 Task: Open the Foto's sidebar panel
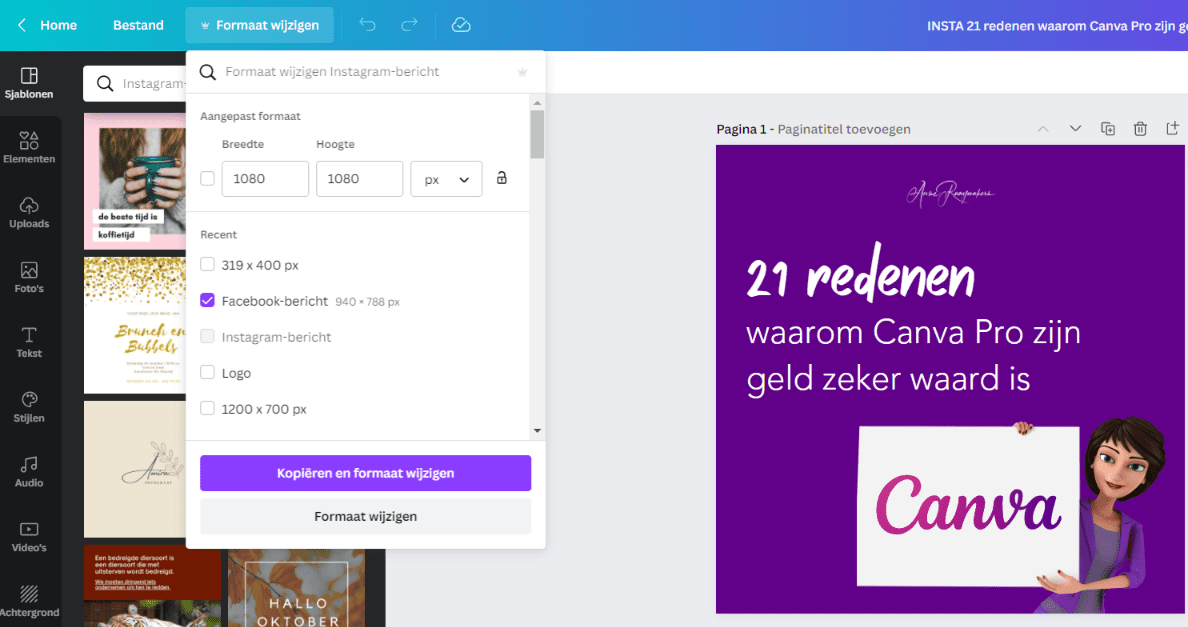29,277
